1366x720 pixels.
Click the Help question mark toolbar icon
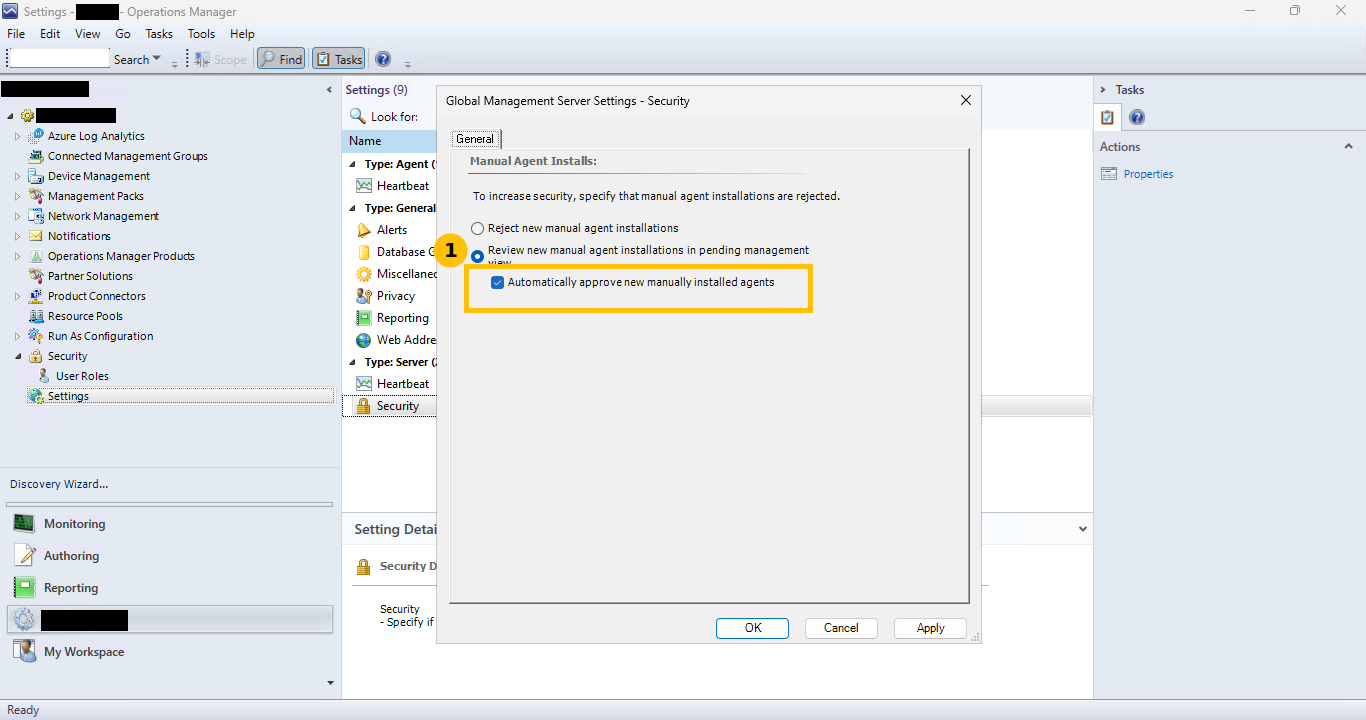coord(383,59)
